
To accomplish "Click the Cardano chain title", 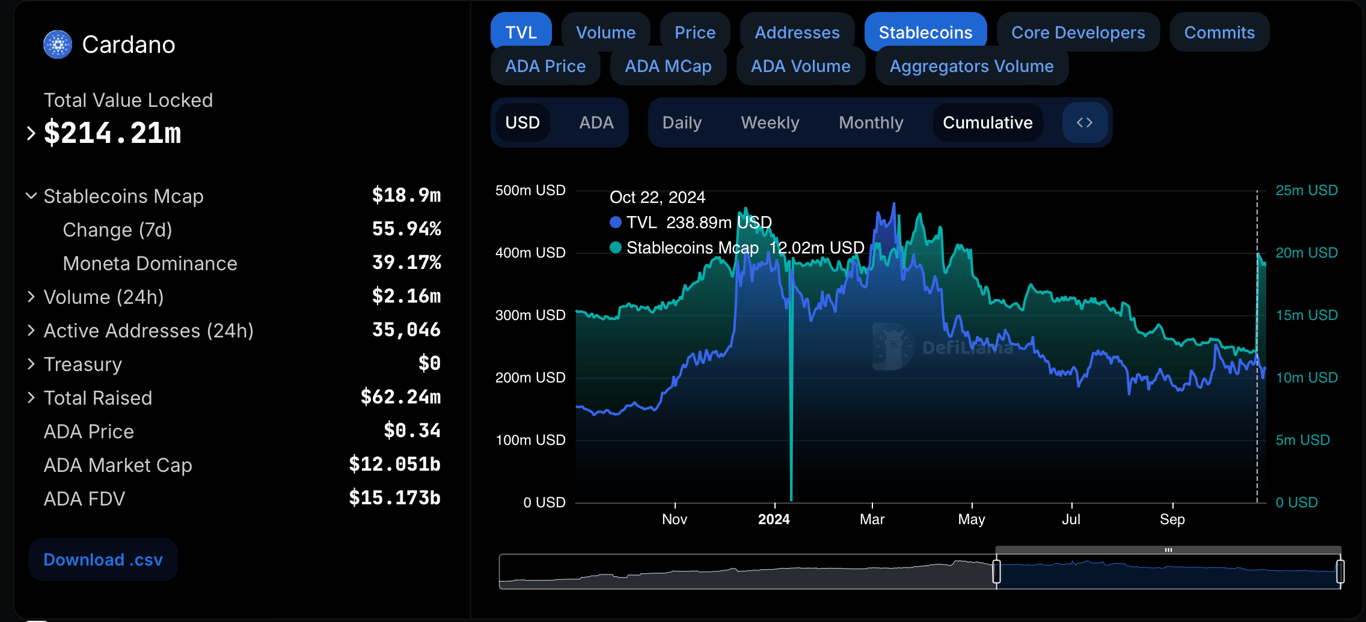I will point(128,44).
